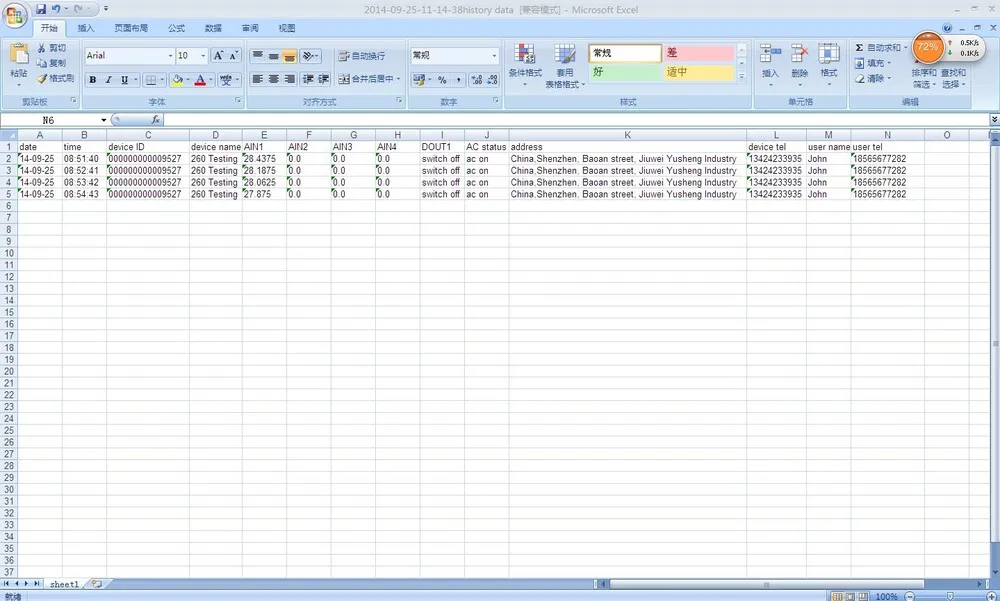Open the number format (常规) dropdown
1000x601 pixels.
494,56
